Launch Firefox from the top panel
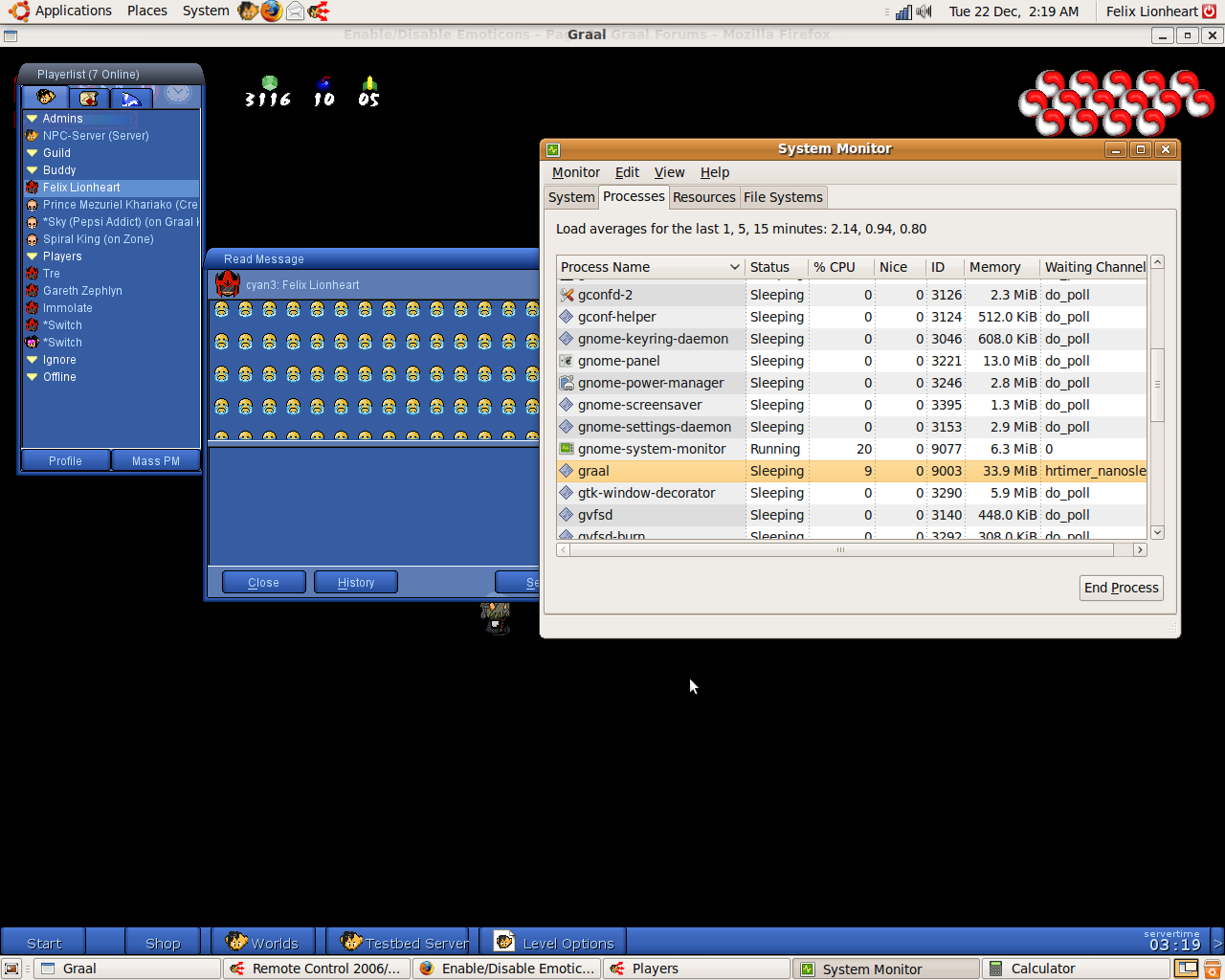The height and width of the screenshot is (980, 1225). (272, 11)
